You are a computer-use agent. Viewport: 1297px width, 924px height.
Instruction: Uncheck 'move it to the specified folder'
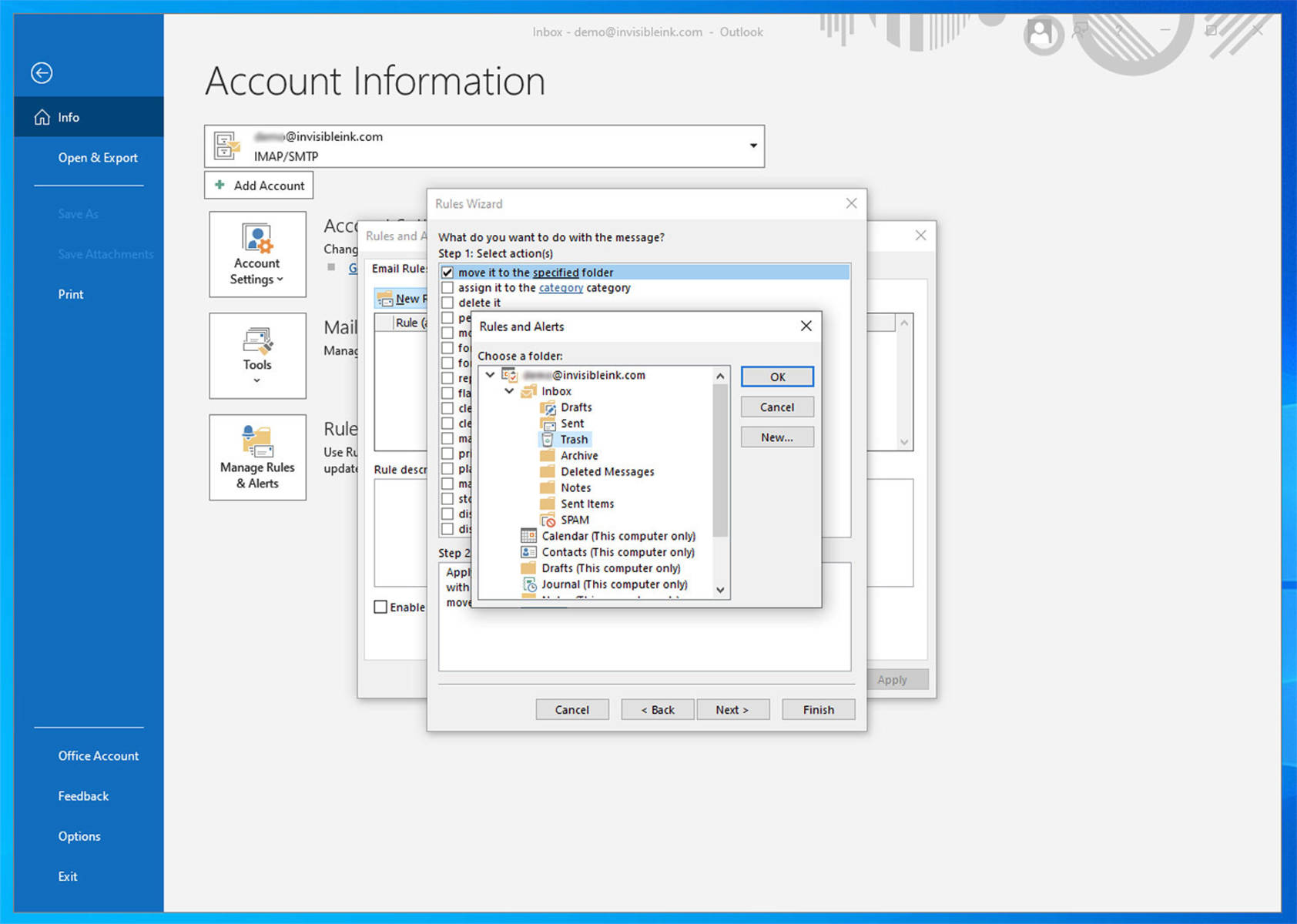click(447, 273)
